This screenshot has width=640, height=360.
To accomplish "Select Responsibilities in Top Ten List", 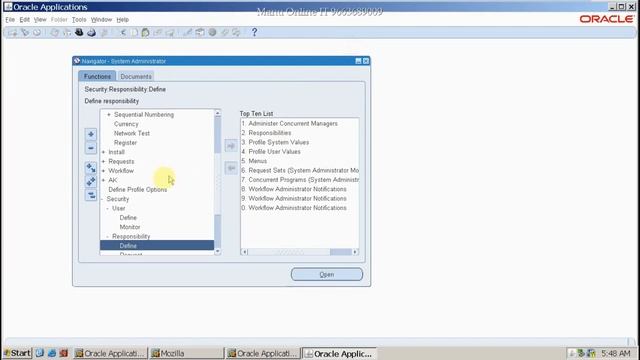I will click(x=270, y=133).
